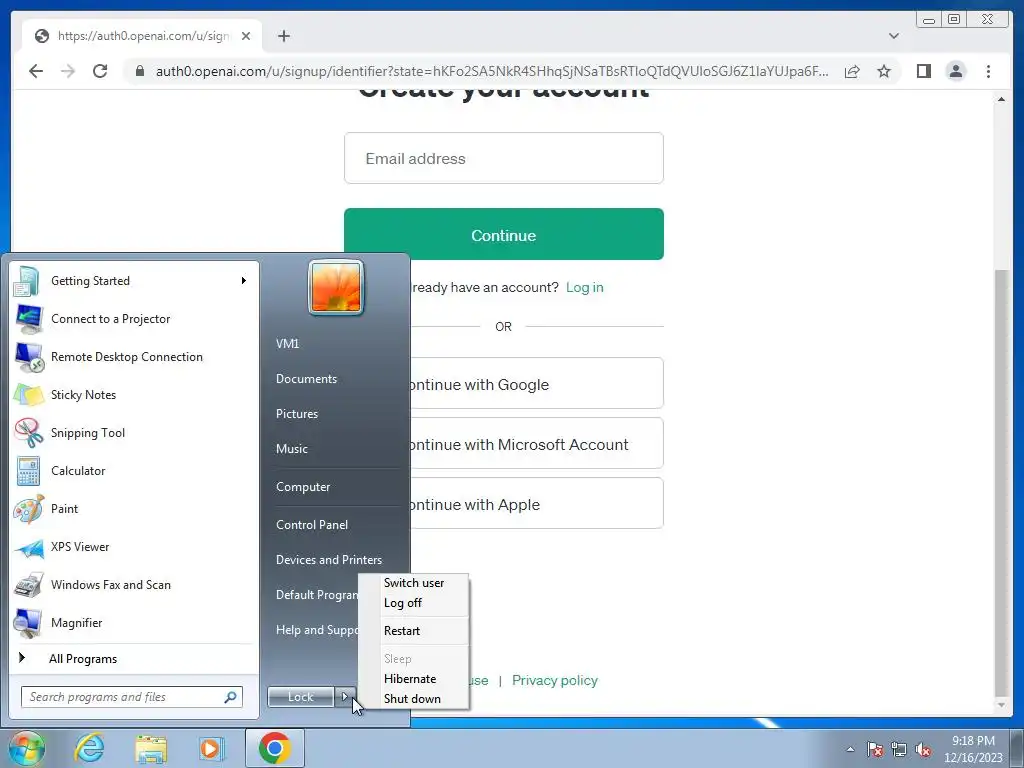Click page scrollbar up arrow

click(x=1001, y=99)
